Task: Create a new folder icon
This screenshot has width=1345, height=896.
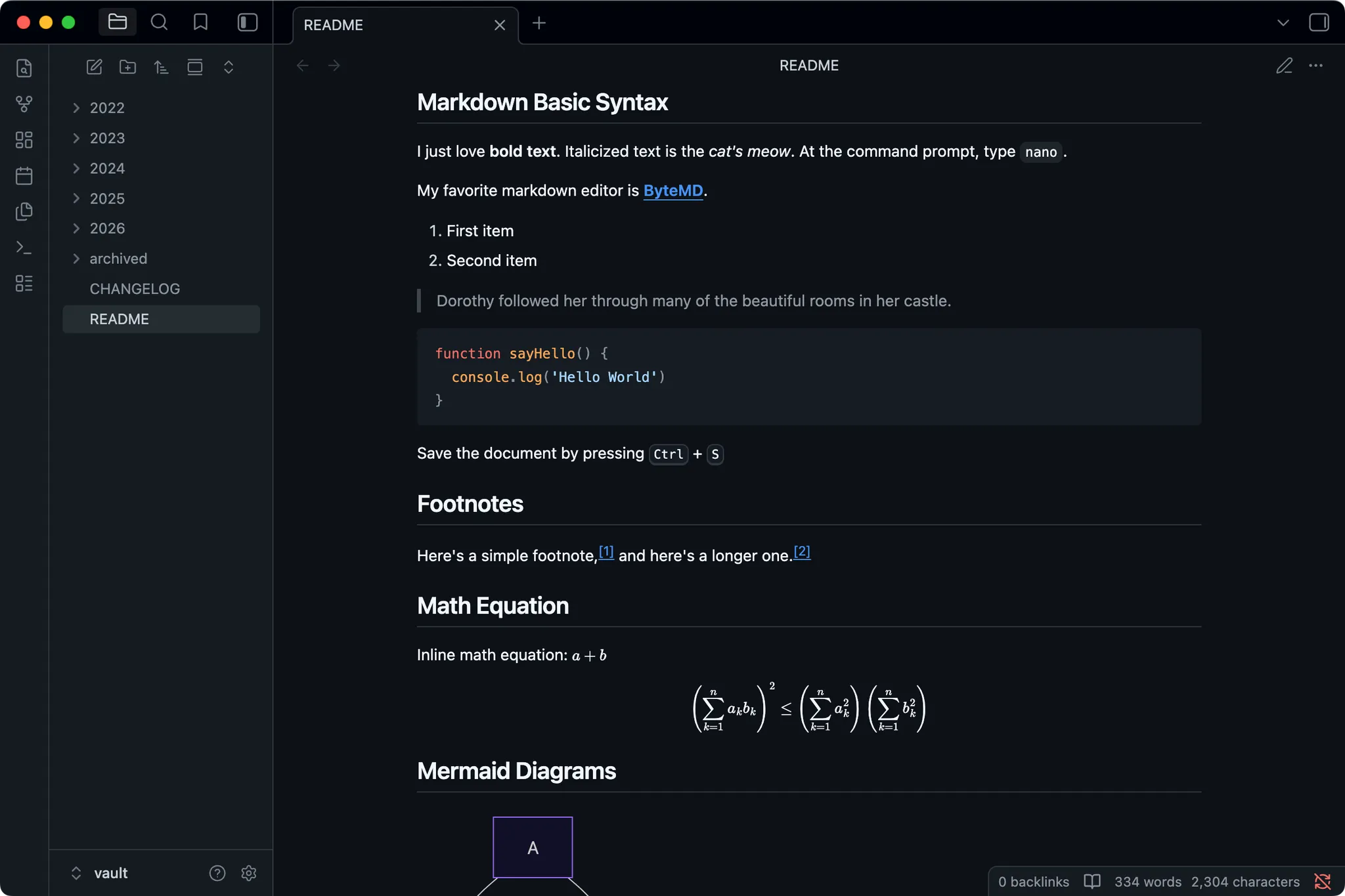Action: (128, 67)
